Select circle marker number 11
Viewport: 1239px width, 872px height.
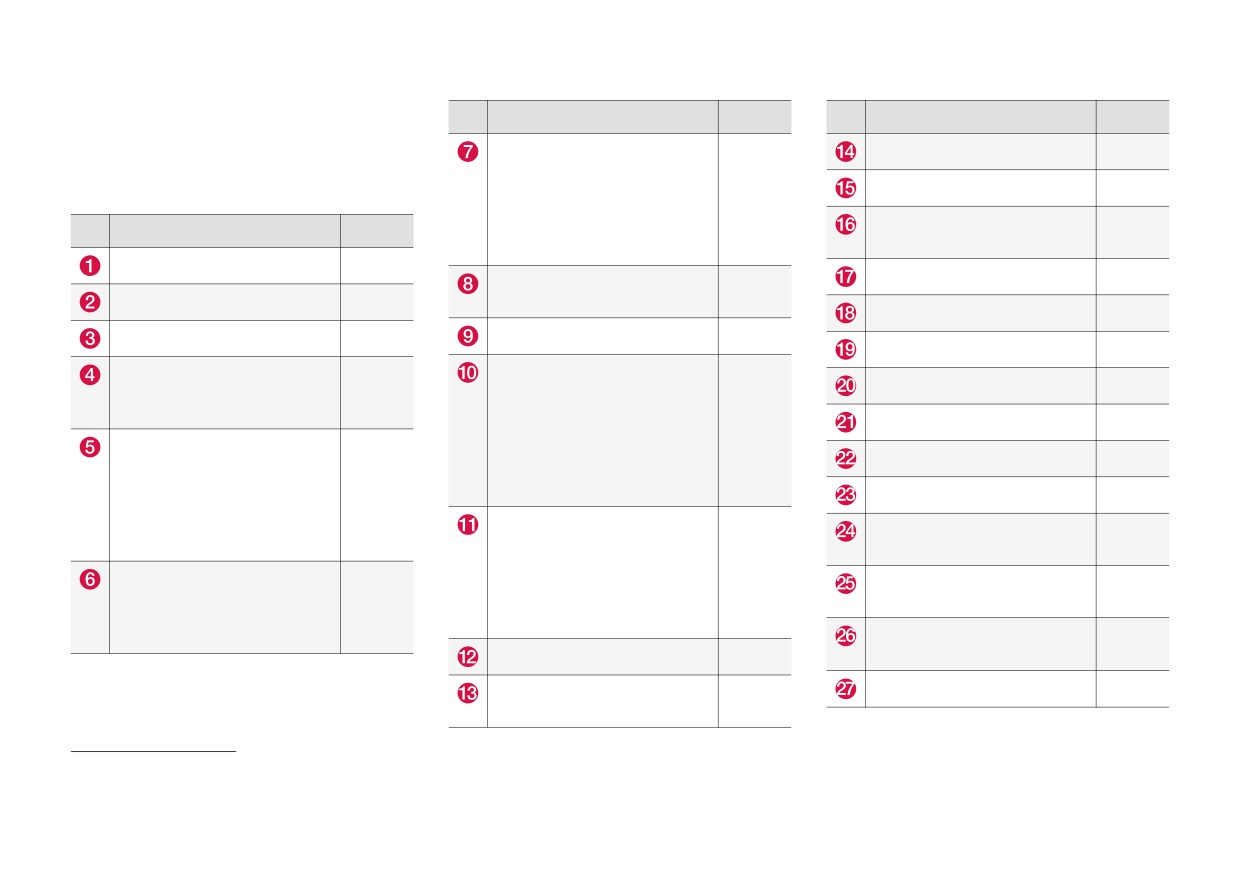(468, 525)
